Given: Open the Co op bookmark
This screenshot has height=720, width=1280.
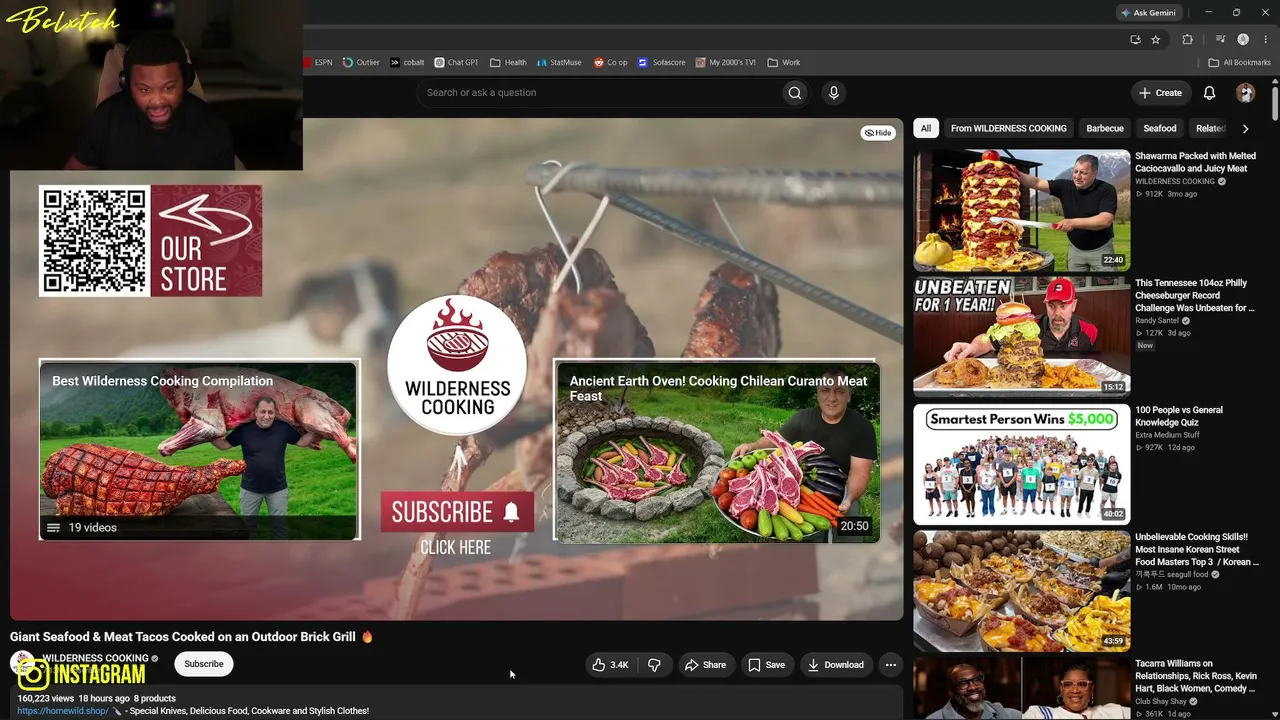Looking at the screenshot, I should click(x=611, y=62).
